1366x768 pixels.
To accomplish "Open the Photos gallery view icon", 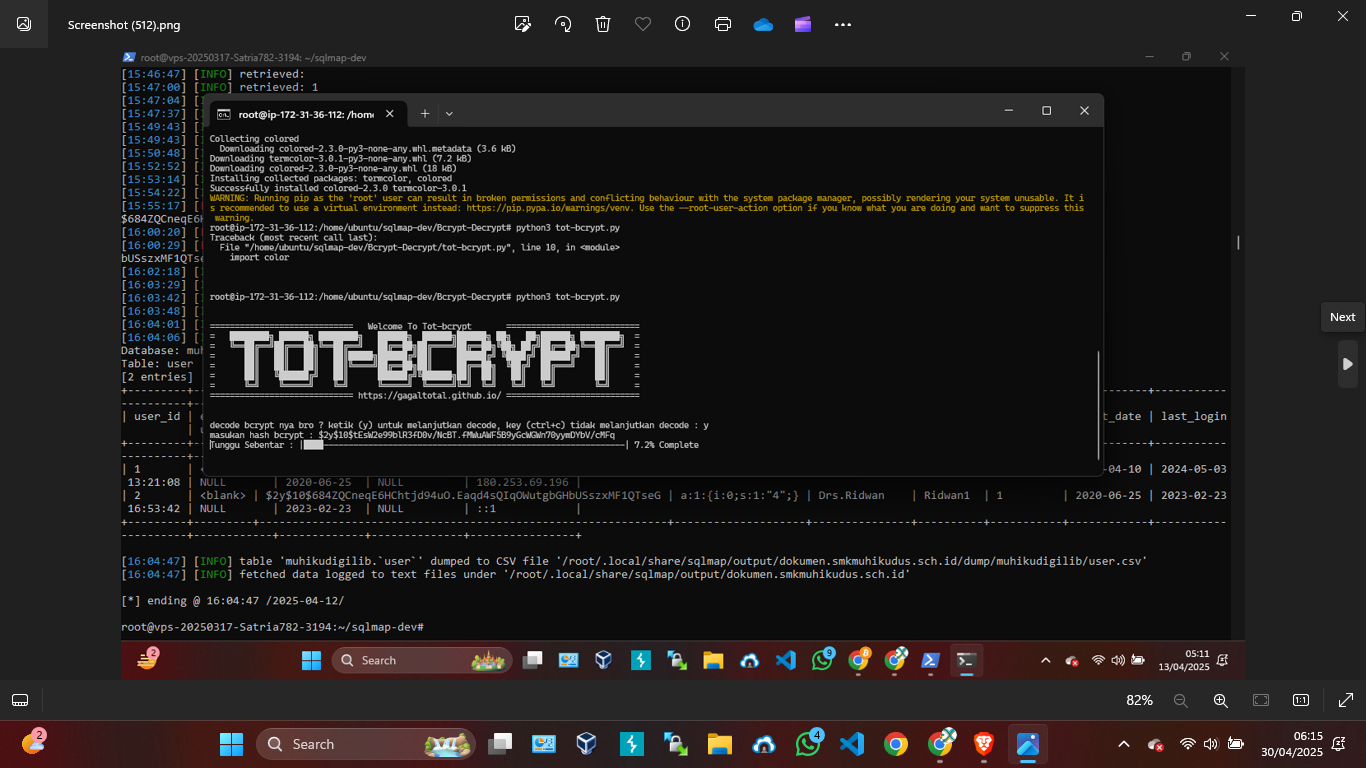I will 24,24.
